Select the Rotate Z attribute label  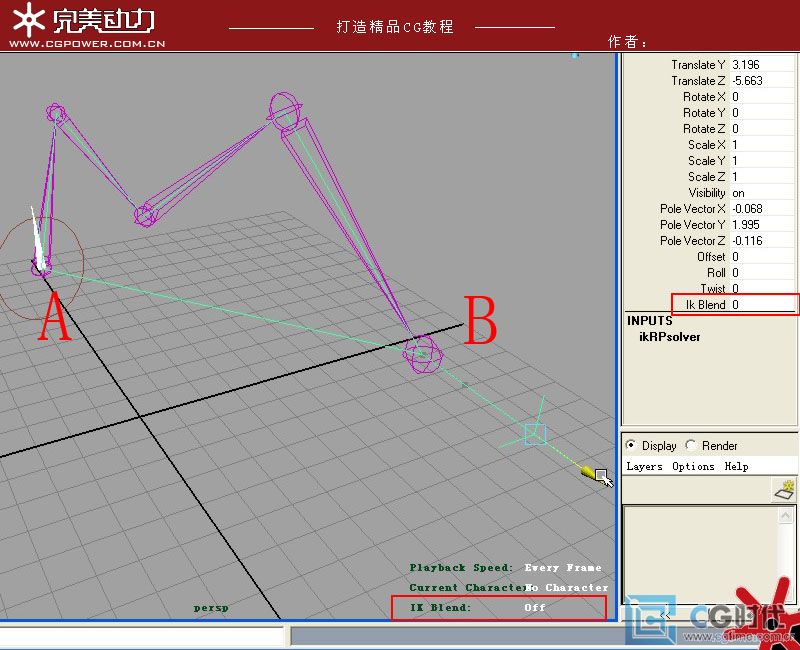pyautogui.click(x=704, y=129)
